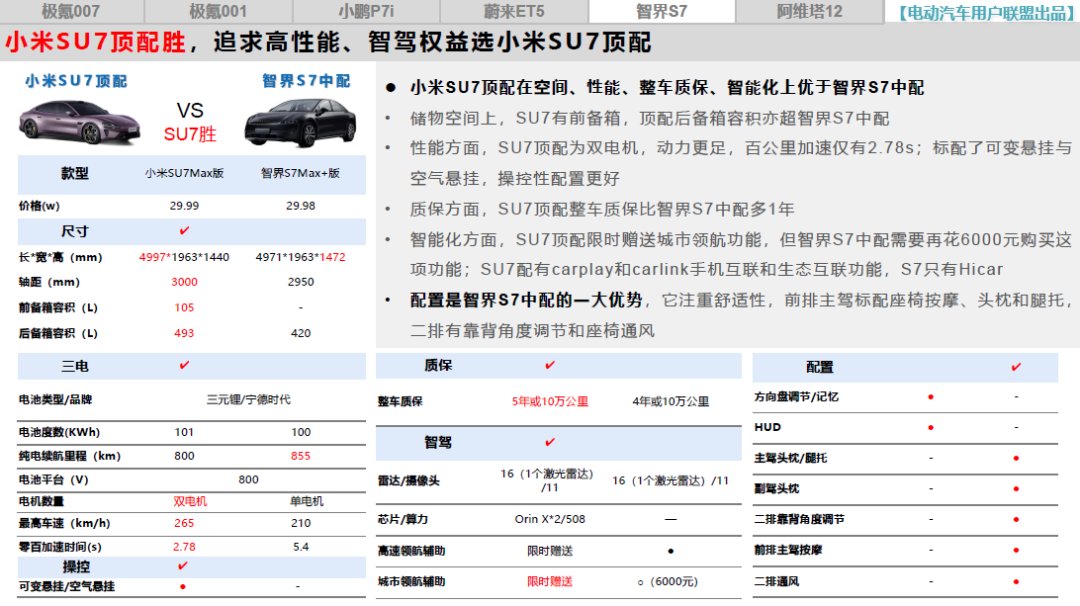Open the 极氪001 tab

(218, 11)
